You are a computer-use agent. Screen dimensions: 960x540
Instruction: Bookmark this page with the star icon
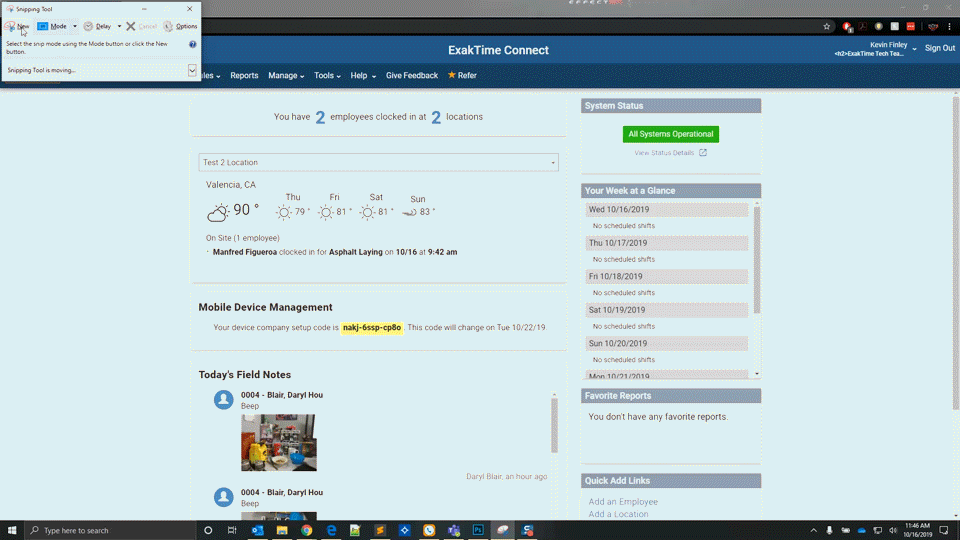[827, 26]
